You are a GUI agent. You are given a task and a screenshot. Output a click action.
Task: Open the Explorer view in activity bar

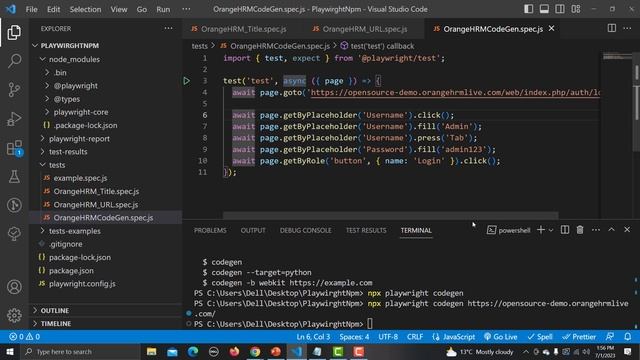[14, 32]
